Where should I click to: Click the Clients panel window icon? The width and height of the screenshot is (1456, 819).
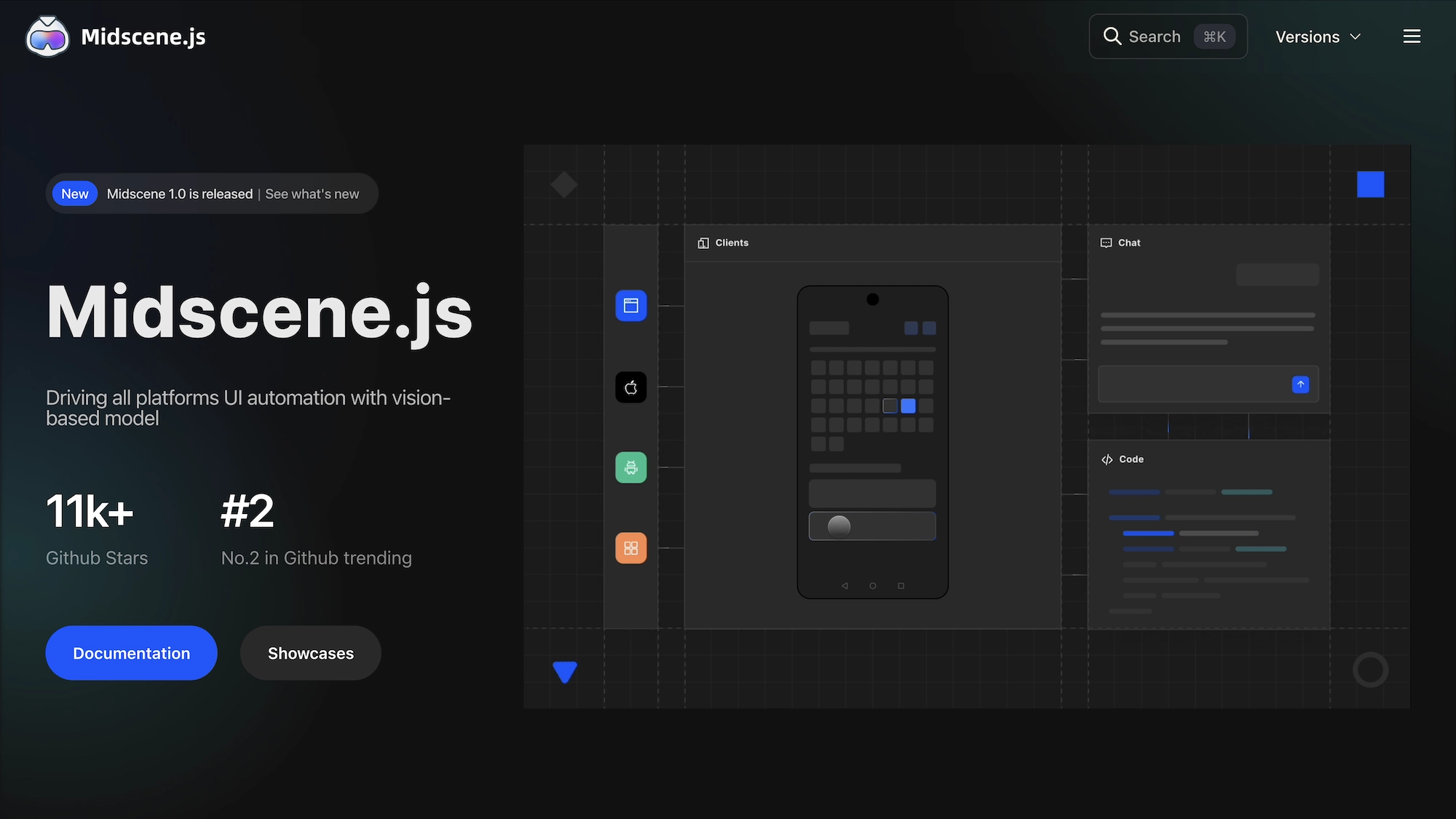(703, 242)
